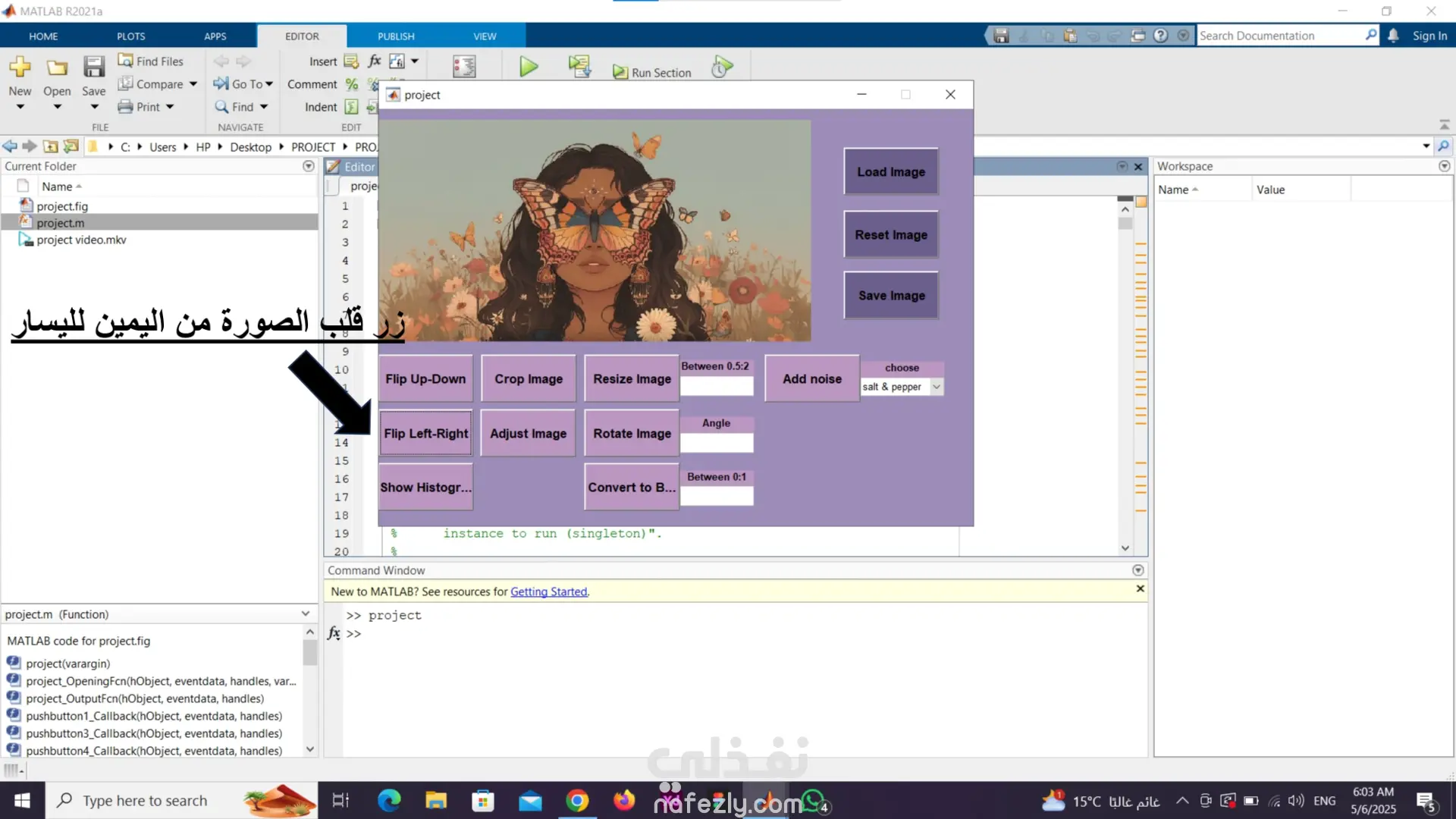Click the notifications bell icon
Viewport: 1456px width, 819px height.
1394,36
